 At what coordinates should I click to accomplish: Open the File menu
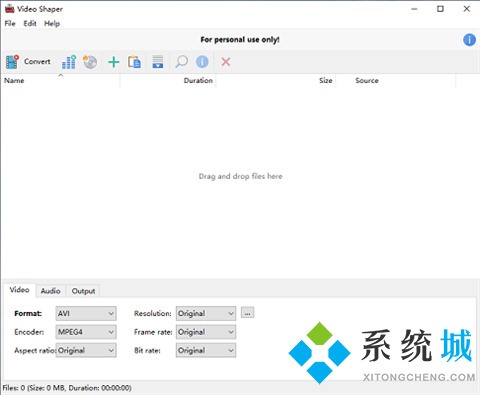pyautogui.click(x=10, y=23)
